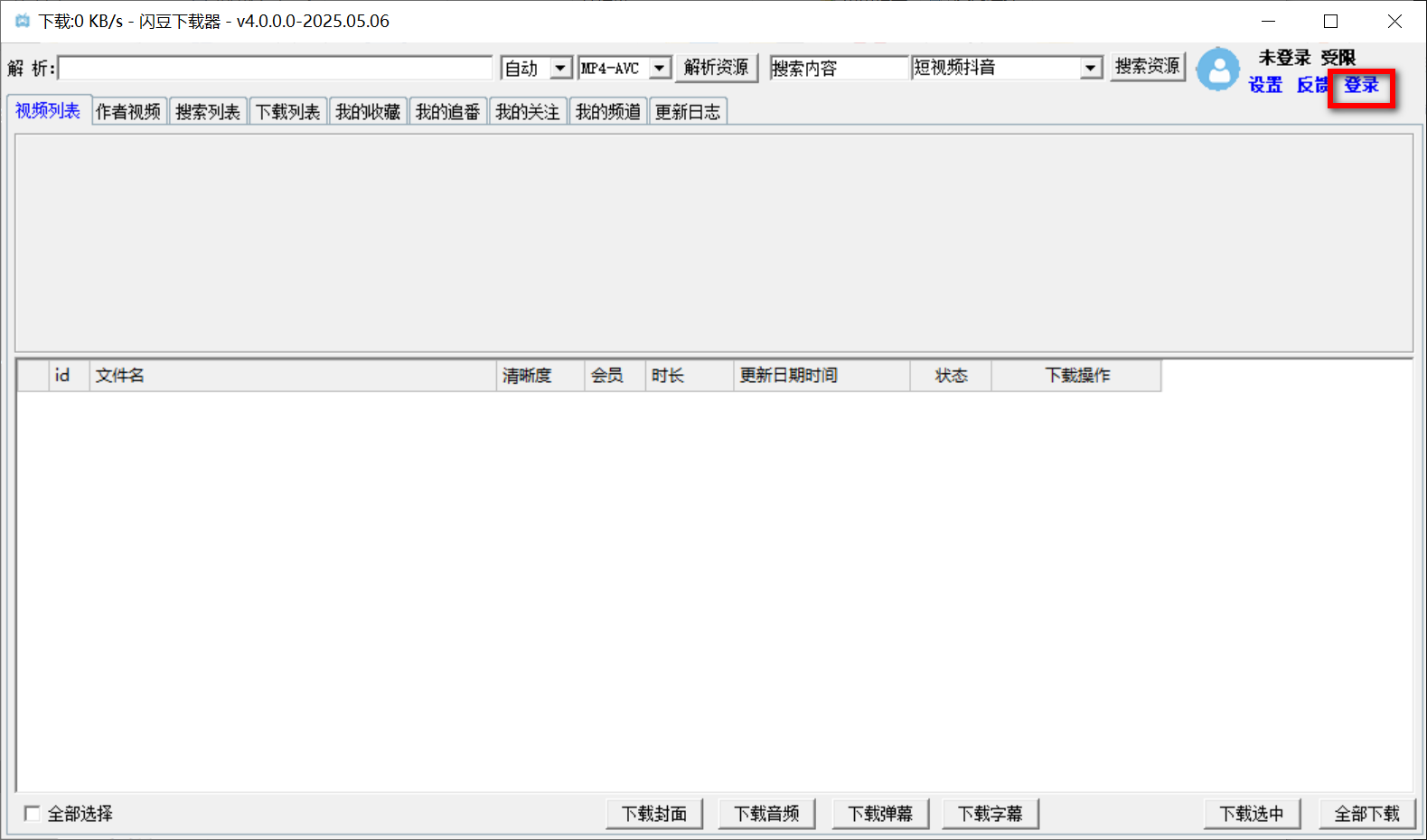
Task: Go to the 我的追番 tab
Action: pos(447,112)
